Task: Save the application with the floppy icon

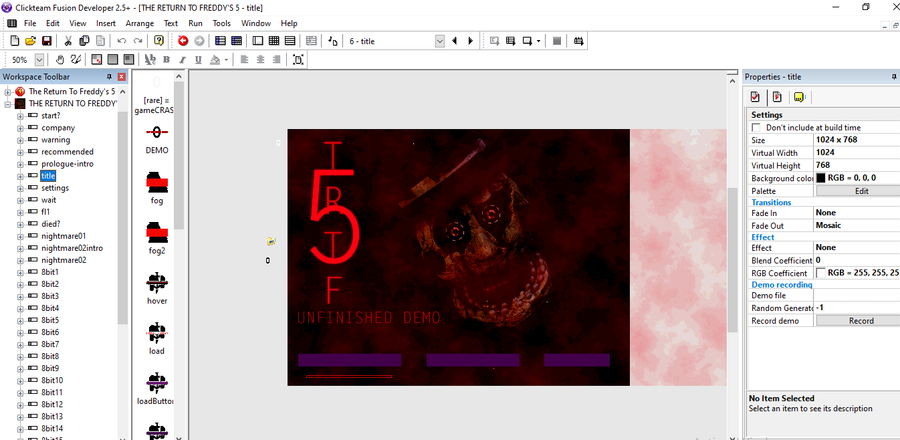Action: 46,41
